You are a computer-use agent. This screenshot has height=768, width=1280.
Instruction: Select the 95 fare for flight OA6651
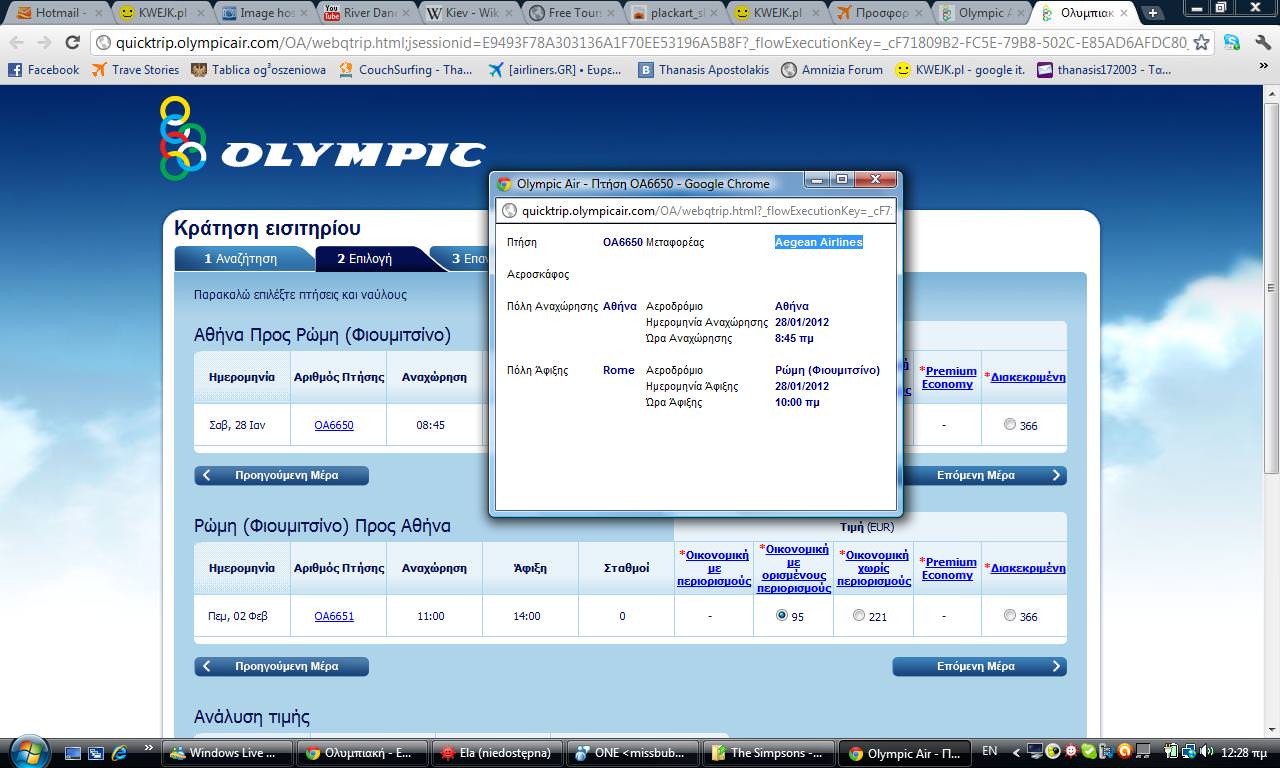click(x=782, y=616)
